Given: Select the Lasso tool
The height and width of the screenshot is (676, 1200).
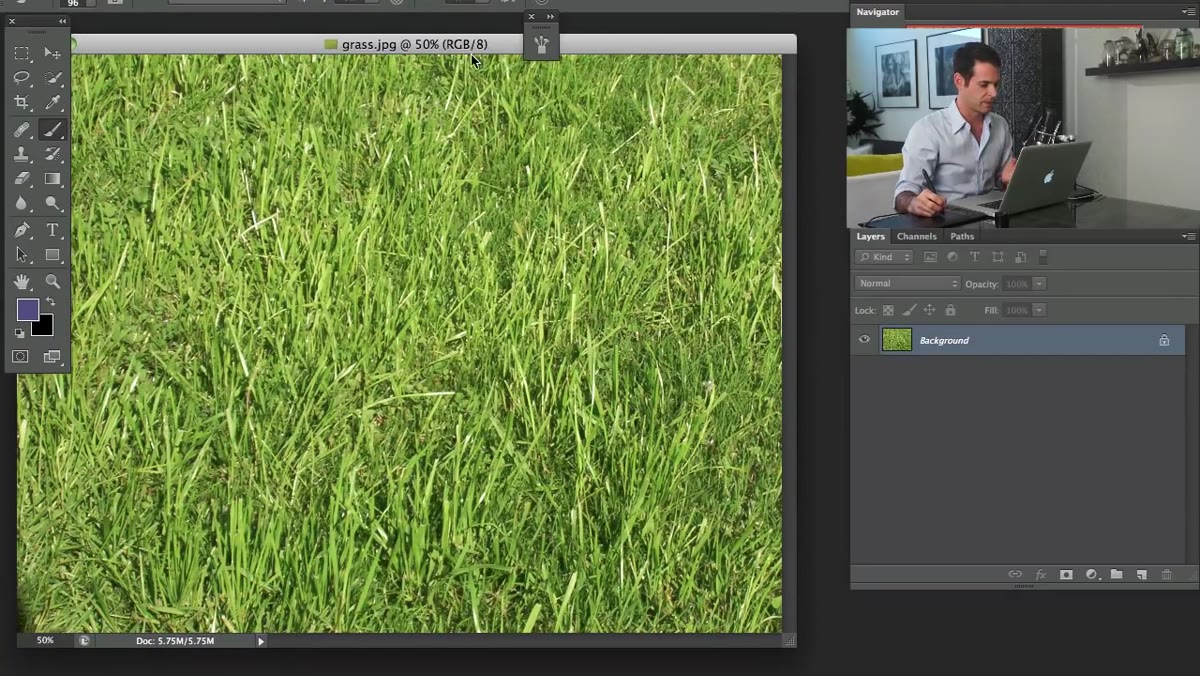Looking at the screenshot, I should click(22, 77).
